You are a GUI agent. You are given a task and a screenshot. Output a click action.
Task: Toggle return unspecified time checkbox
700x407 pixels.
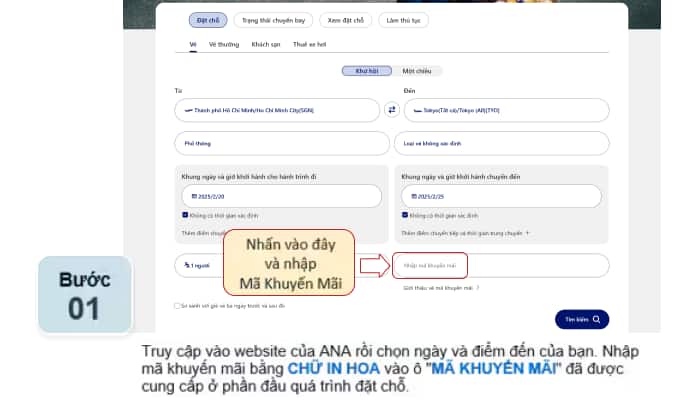(404, 215)
